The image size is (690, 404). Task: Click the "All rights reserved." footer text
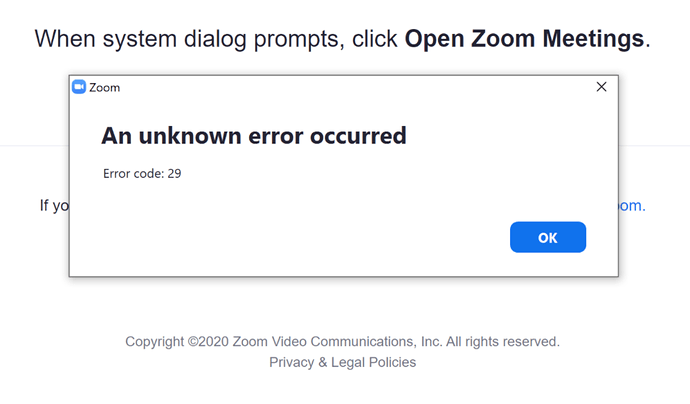(x=503, y=342)
